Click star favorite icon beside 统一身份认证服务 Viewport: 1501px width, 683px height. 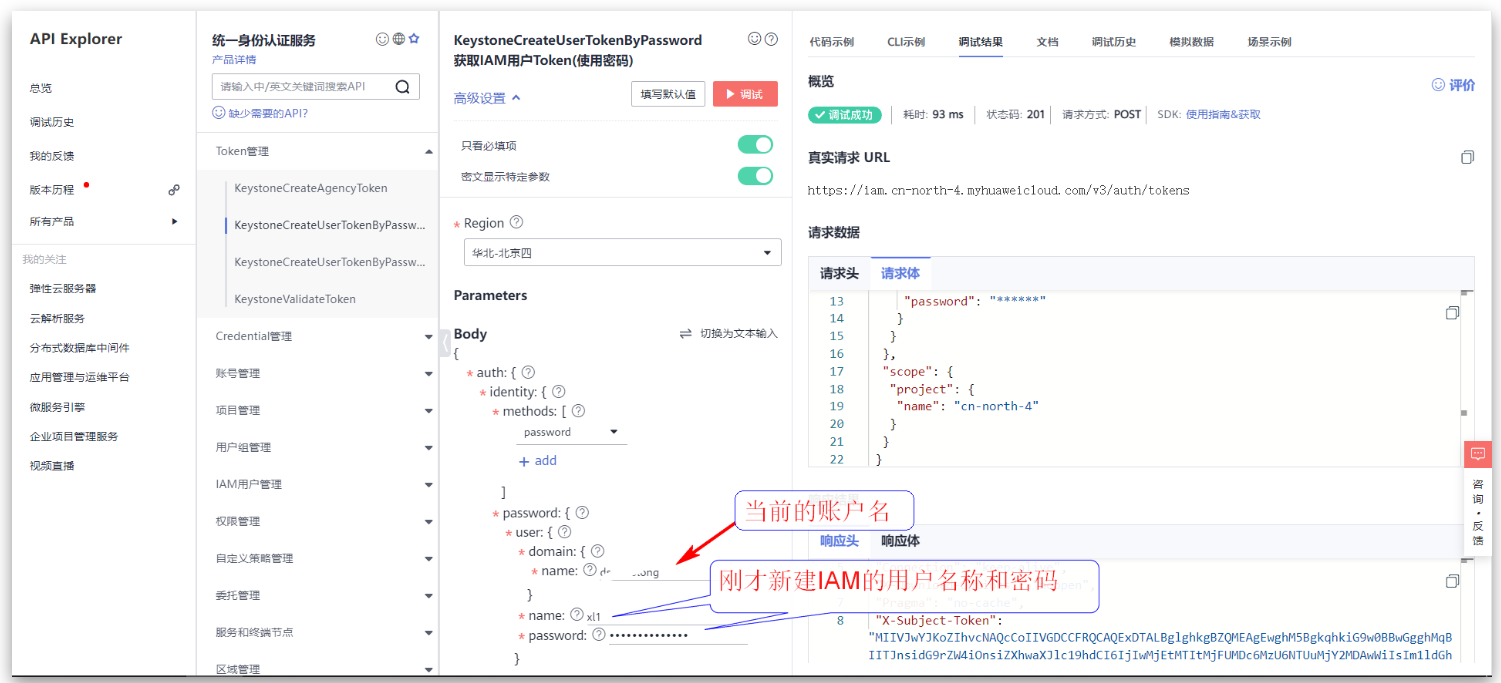[x=414, y=39]
